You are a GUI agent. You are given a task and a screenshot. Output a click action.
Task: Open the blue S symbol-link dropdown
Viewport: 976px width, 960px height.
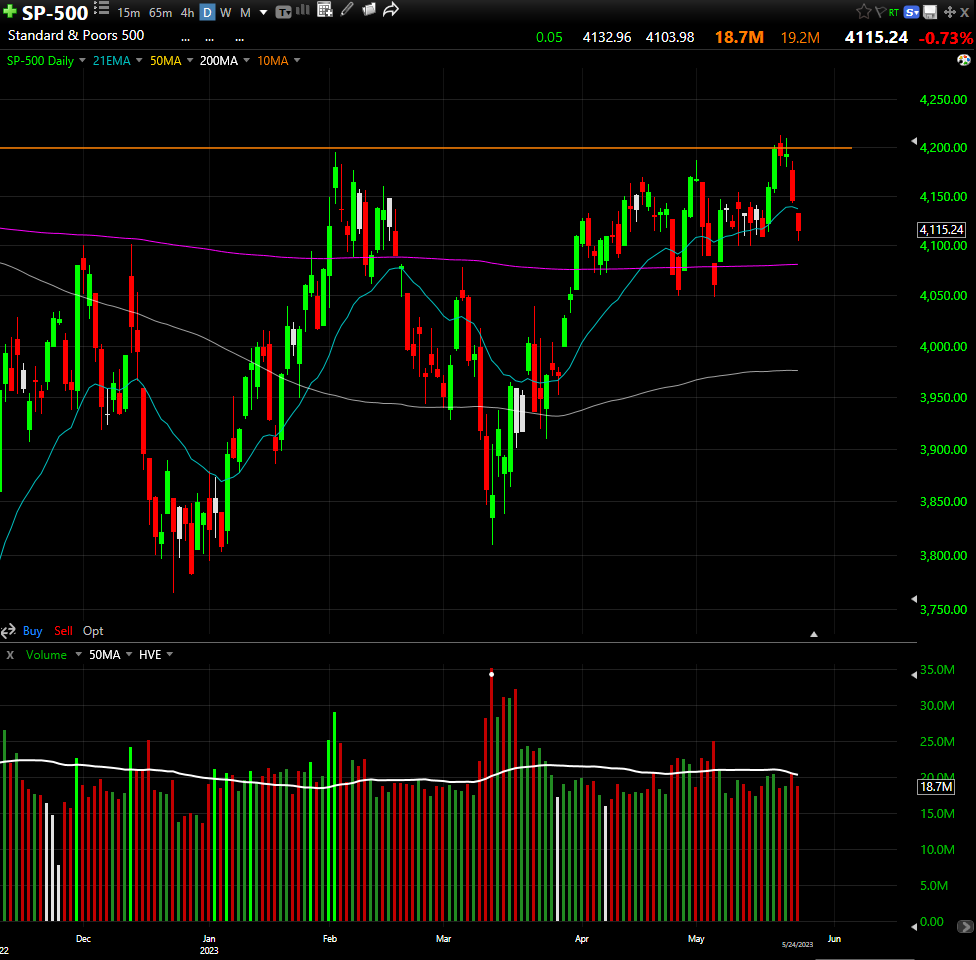tap(912, 12)
